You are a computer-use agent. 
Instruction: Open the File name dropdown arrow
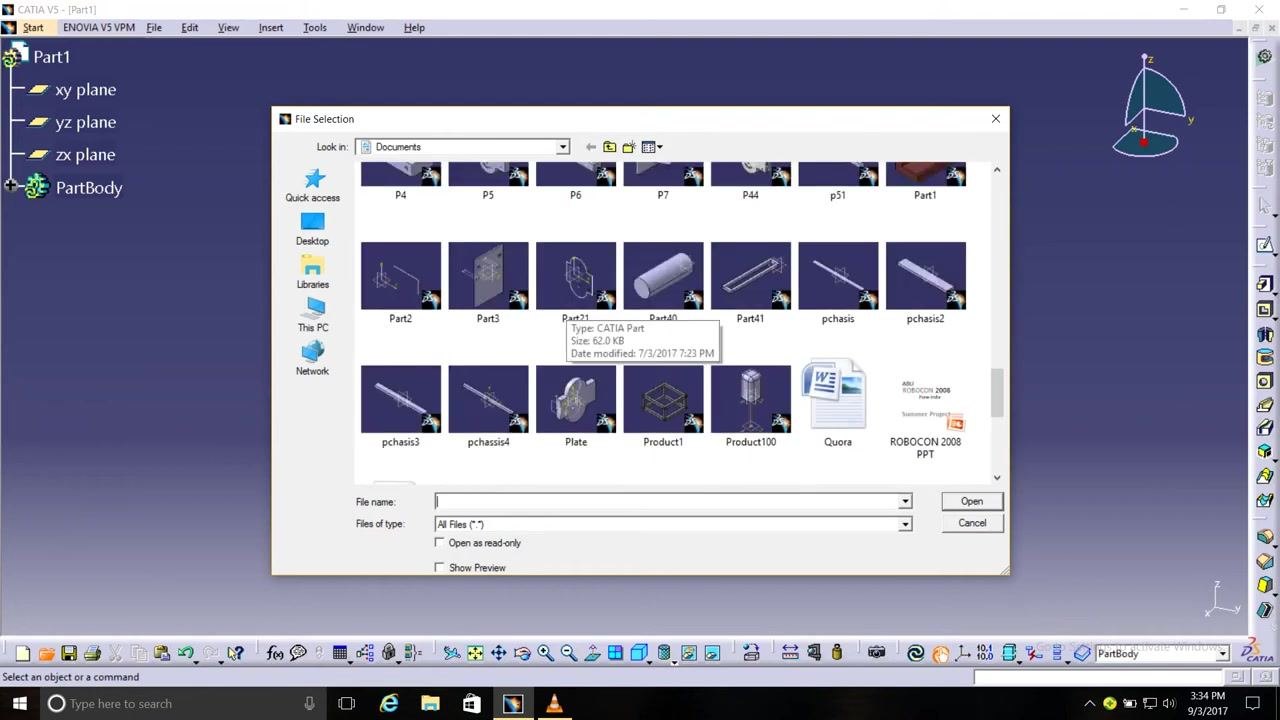905,502
